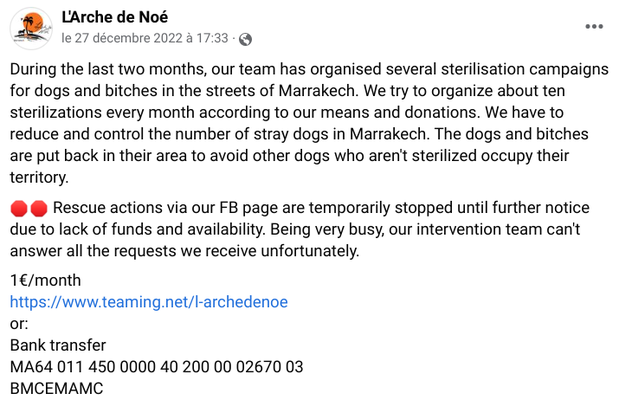Click 'answer all the requests' sentence line

coord(184,251)
